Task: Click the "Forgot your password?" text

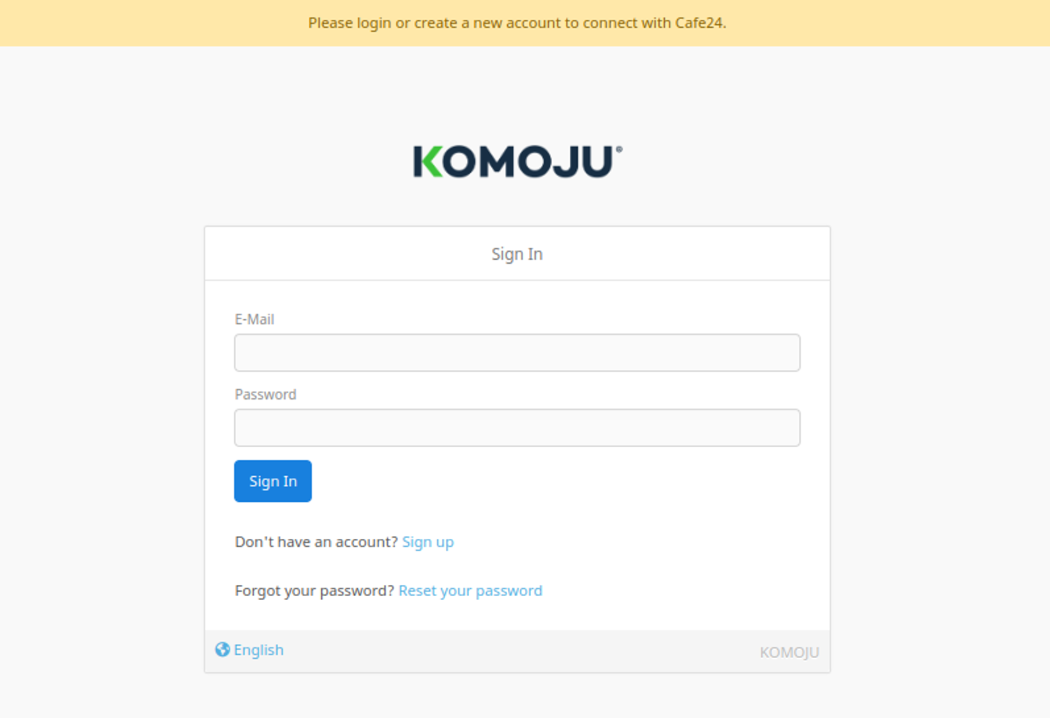Action: click(x=314, y=591)
